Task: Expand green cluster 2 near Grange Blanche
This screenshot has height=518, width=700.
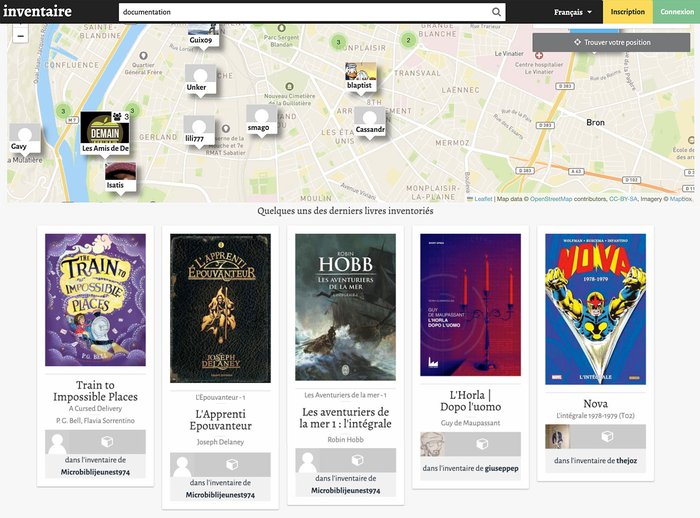Action: click(408, 40)
